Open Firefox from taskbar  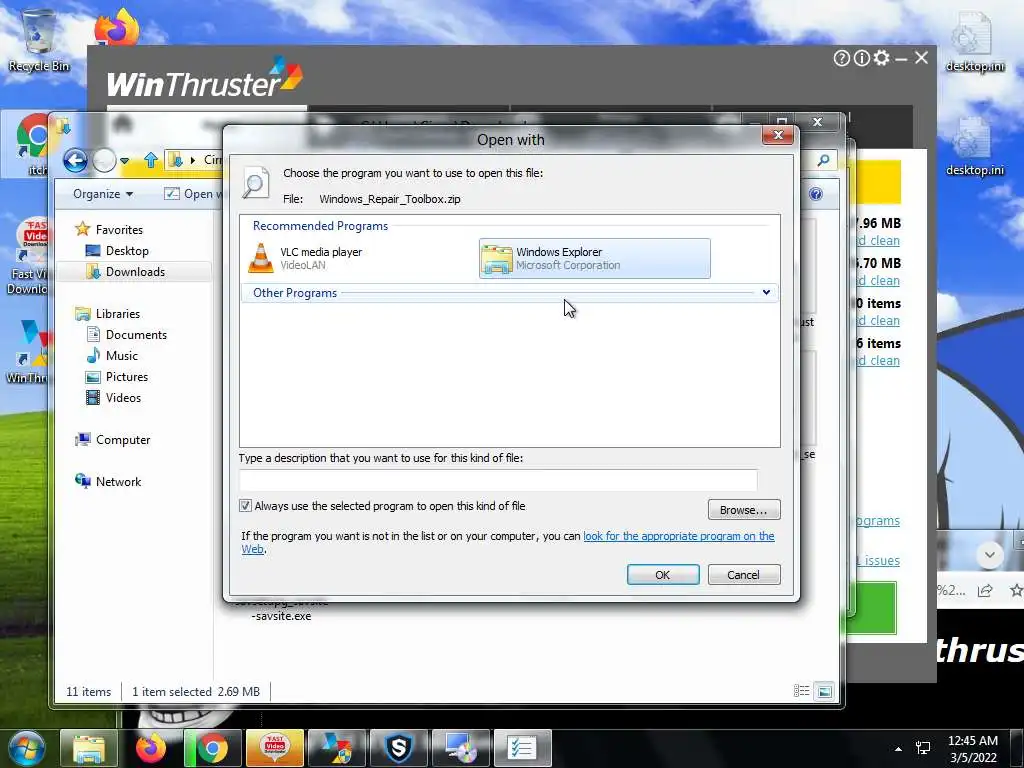(151, 748)
